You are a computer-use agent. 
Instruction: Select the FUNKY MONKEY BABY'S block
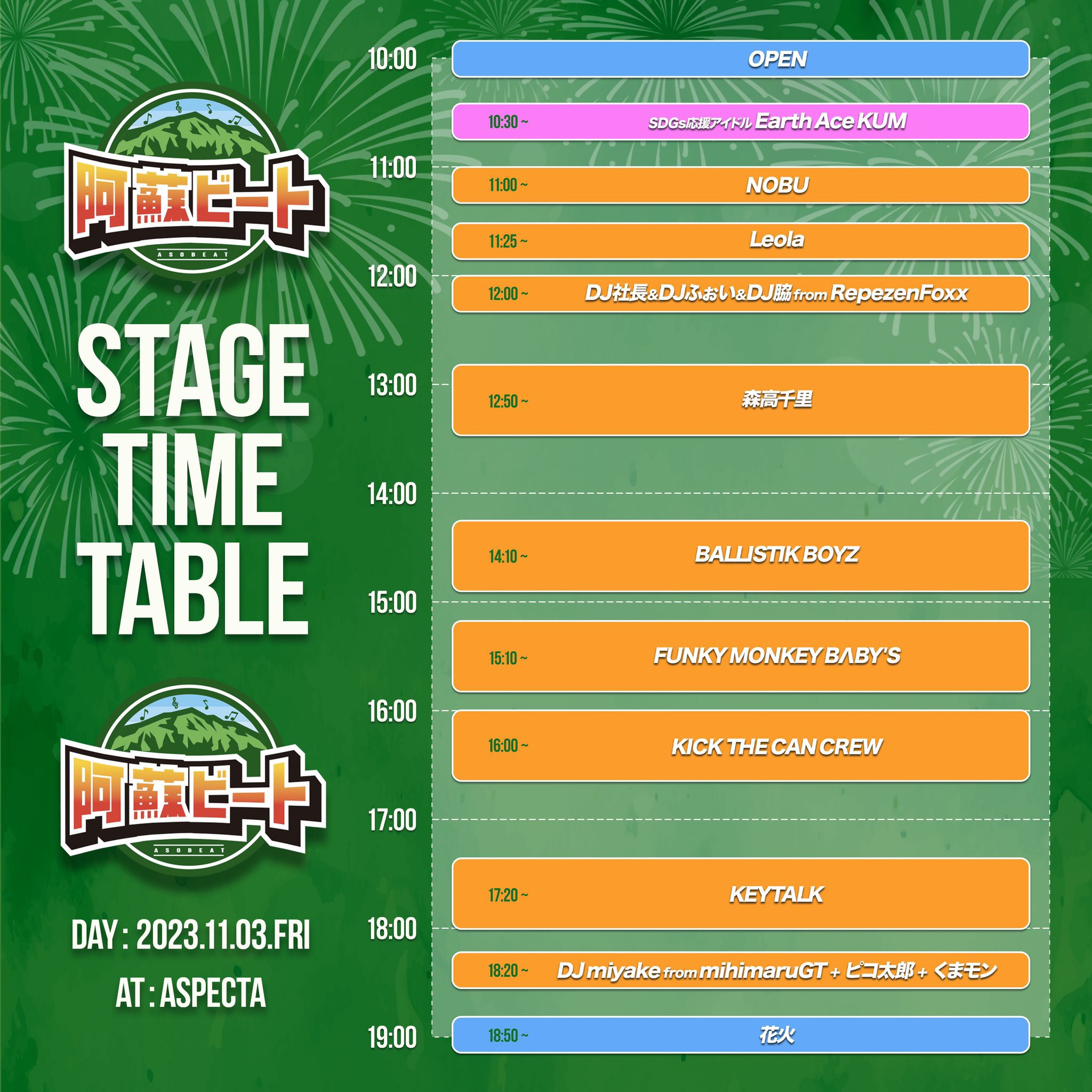coord(741,656)
